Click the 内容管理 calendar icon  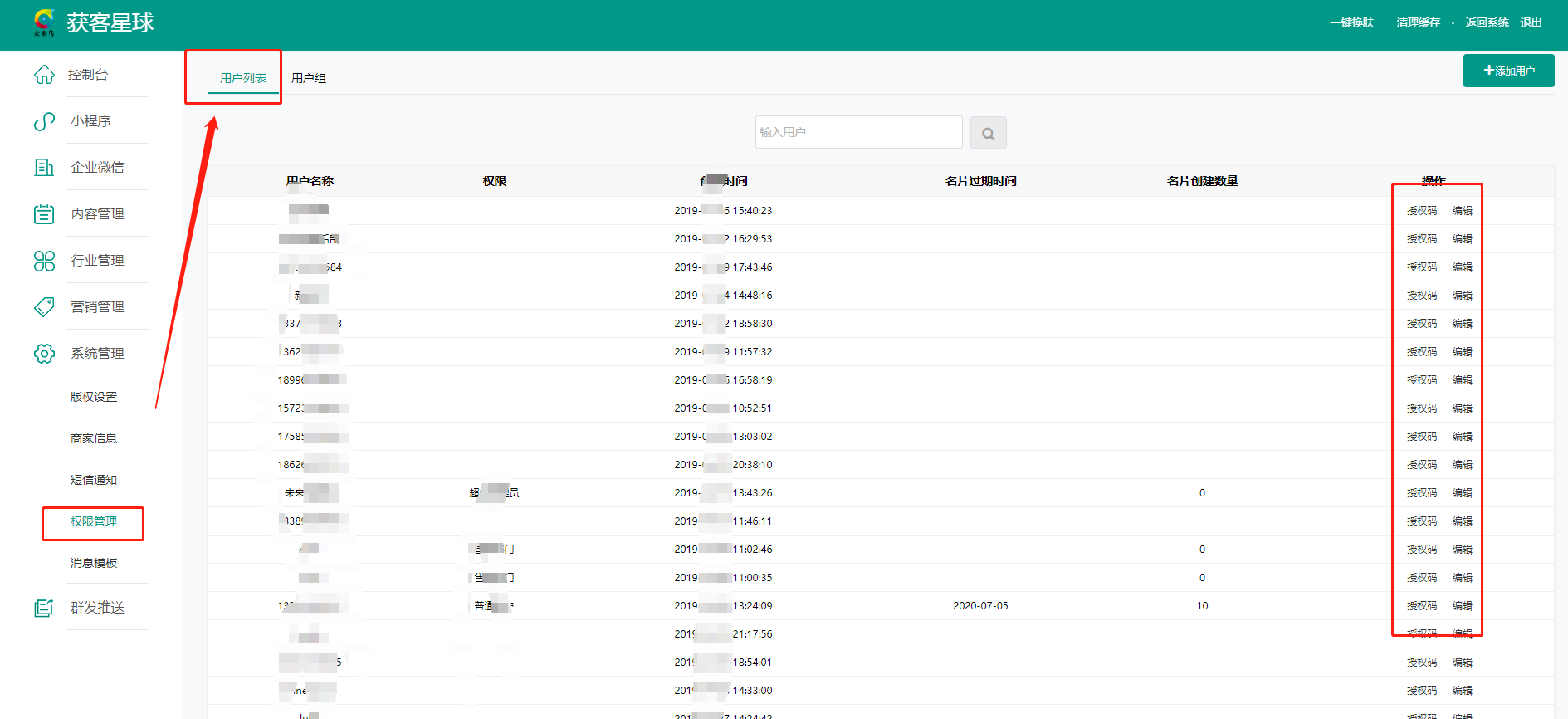[x=44, y=214]
